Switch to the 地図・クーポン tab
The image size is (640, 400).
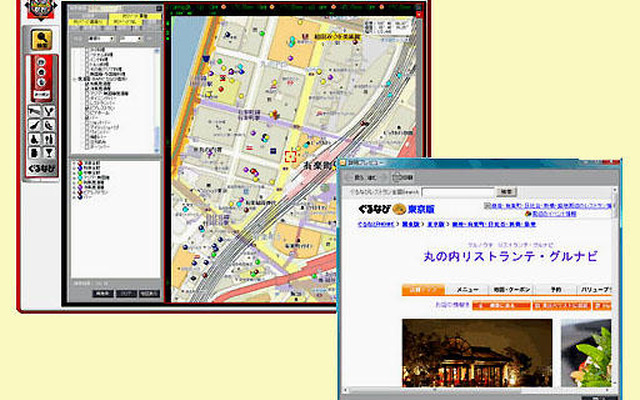pyautogui.click(x=512, y=290)
